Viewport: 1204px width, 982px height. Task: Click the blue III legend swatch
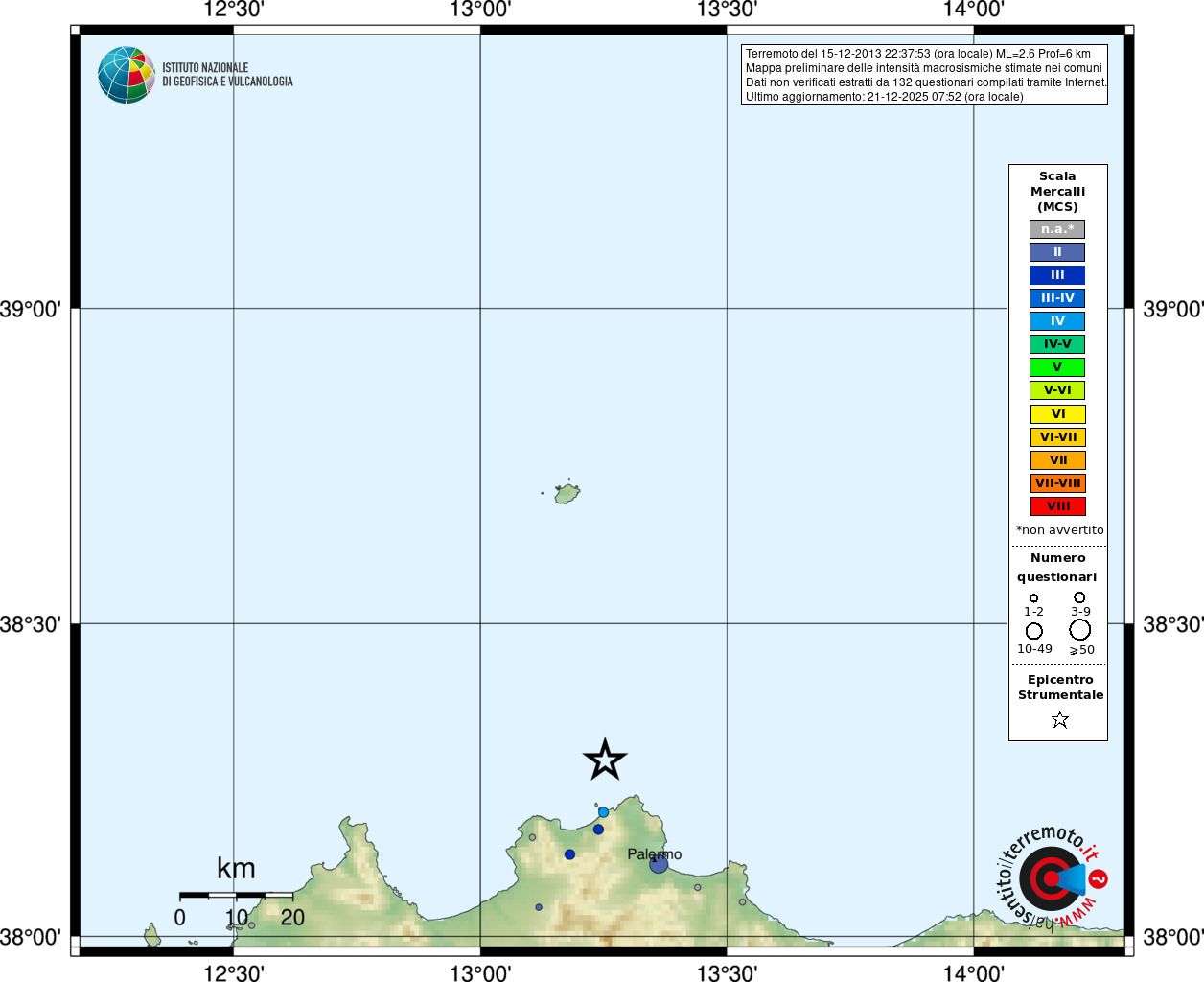(x=1057, y=275)
